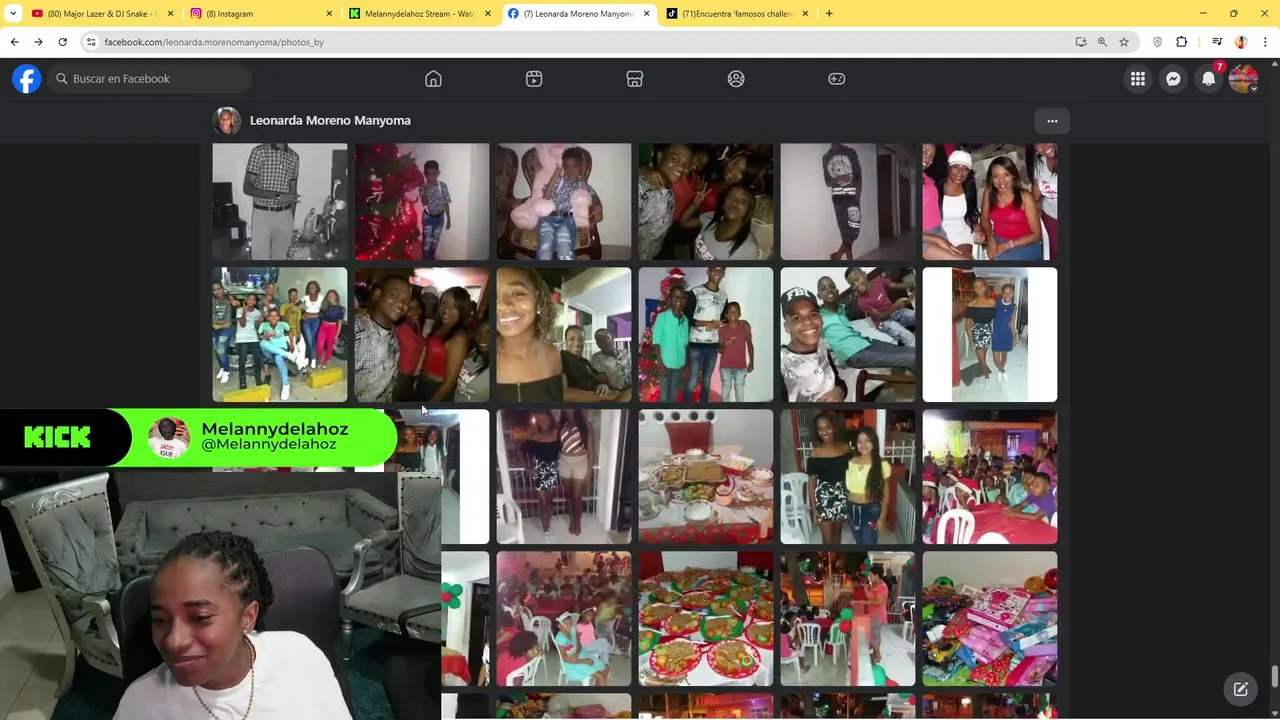Close the Major Lazer & DJ Snake tab
This screenshot has width=1280, height=720.
pos(170,14)
